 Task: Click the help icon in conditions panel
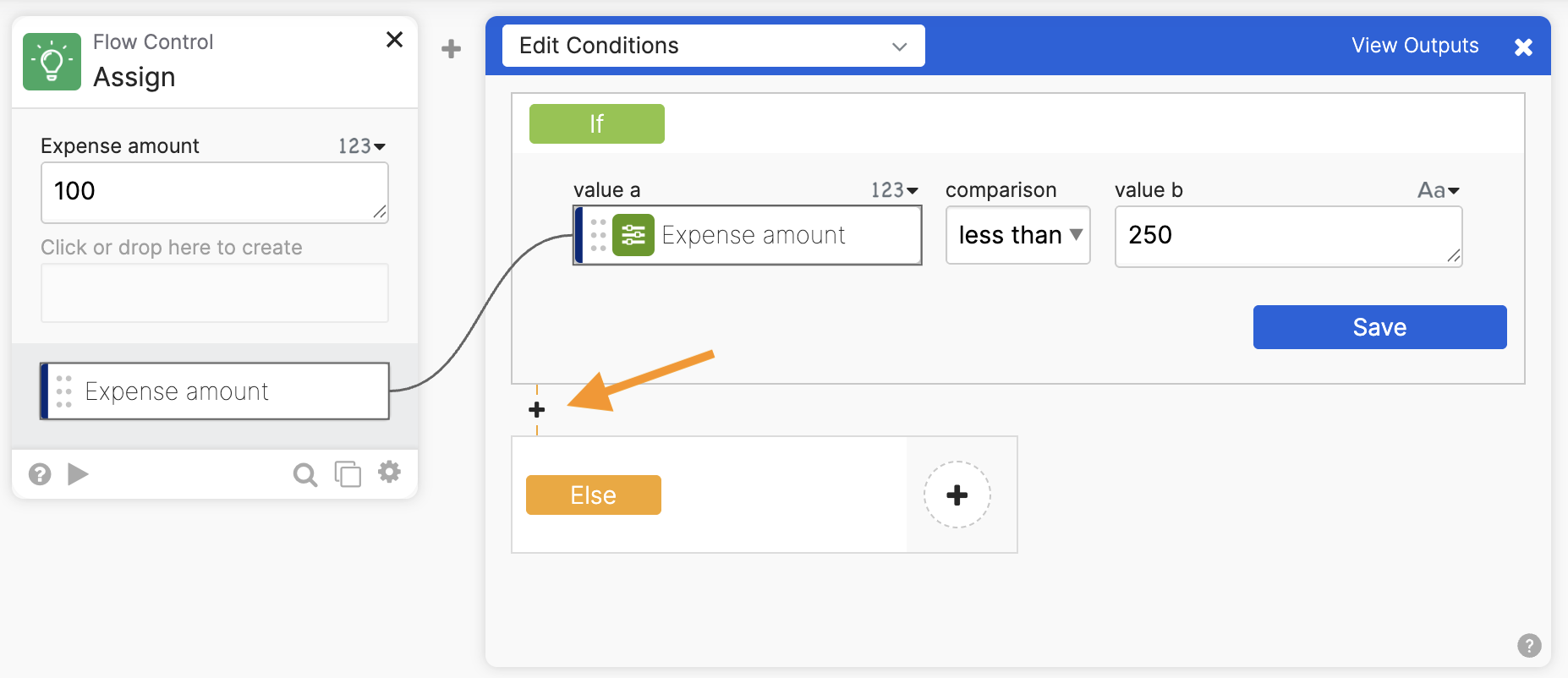1528,646
